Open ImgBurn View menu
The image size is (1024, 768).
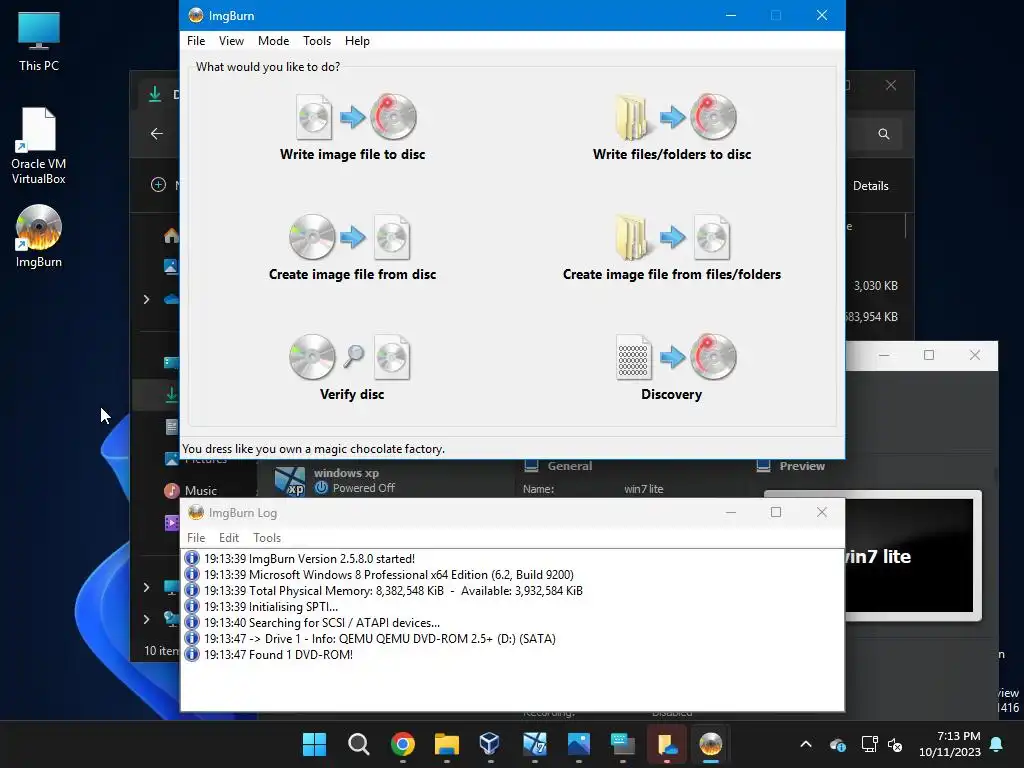(x=231, y=40)
